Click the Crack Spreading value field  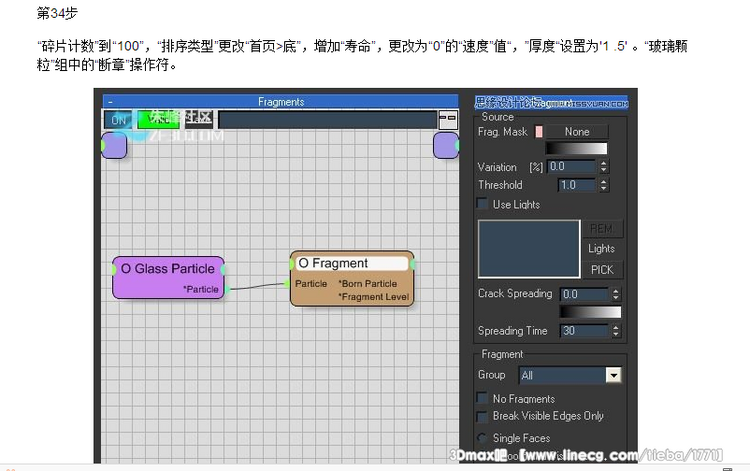pos(584,294)
